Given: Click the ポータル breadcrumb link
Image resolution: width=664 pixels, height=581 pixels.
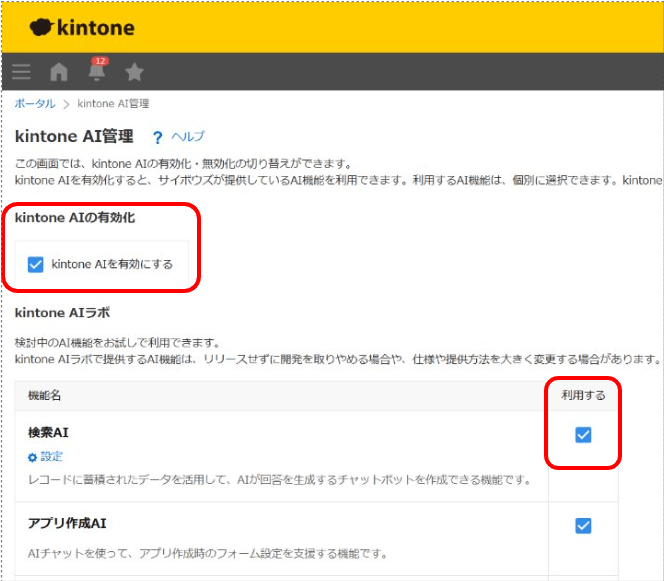Looking at the screenshot, I should point(35,104).
